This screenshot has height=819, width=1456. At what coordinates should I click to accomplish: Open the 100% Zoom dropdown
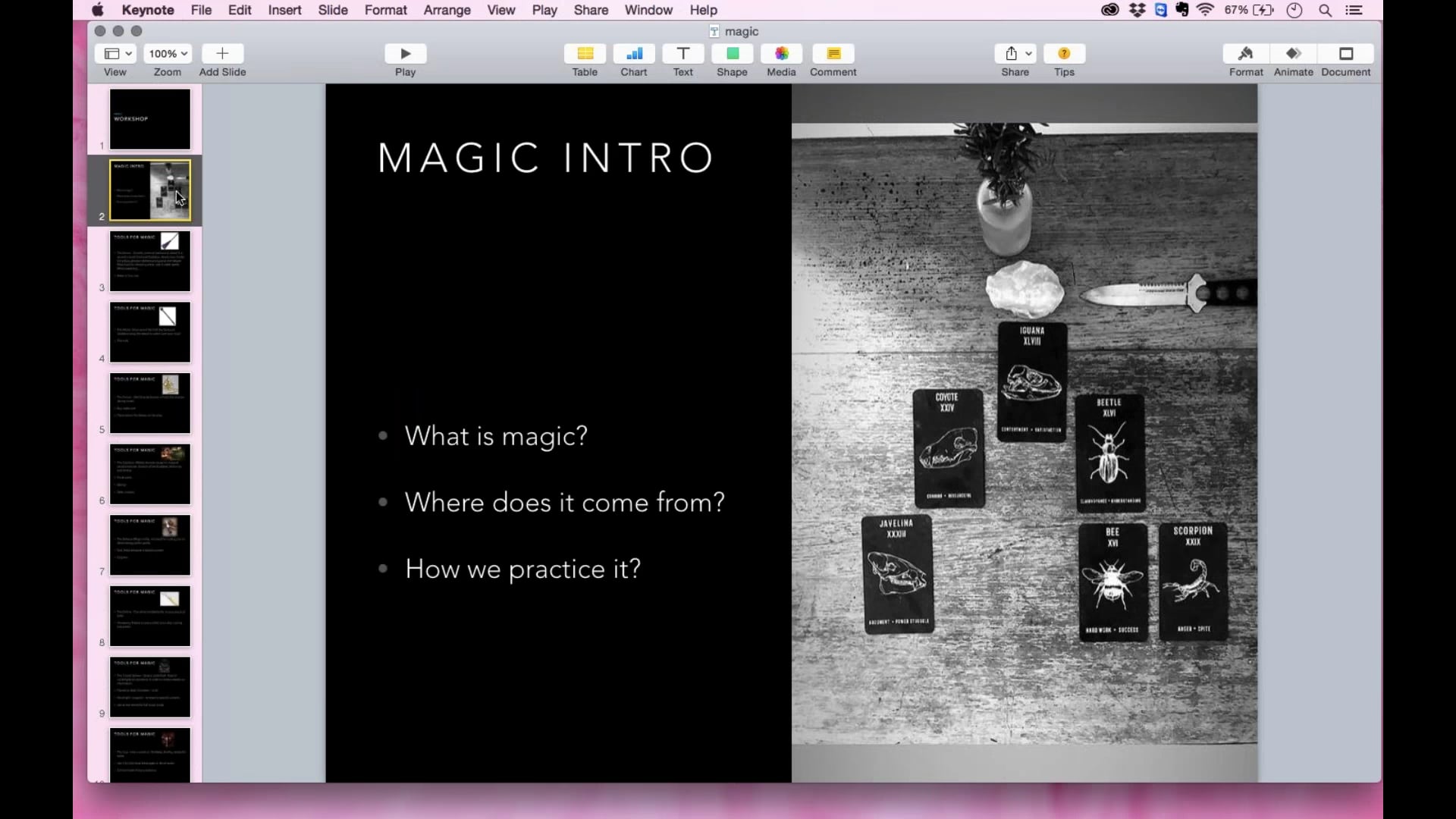(x=168, y=54)
